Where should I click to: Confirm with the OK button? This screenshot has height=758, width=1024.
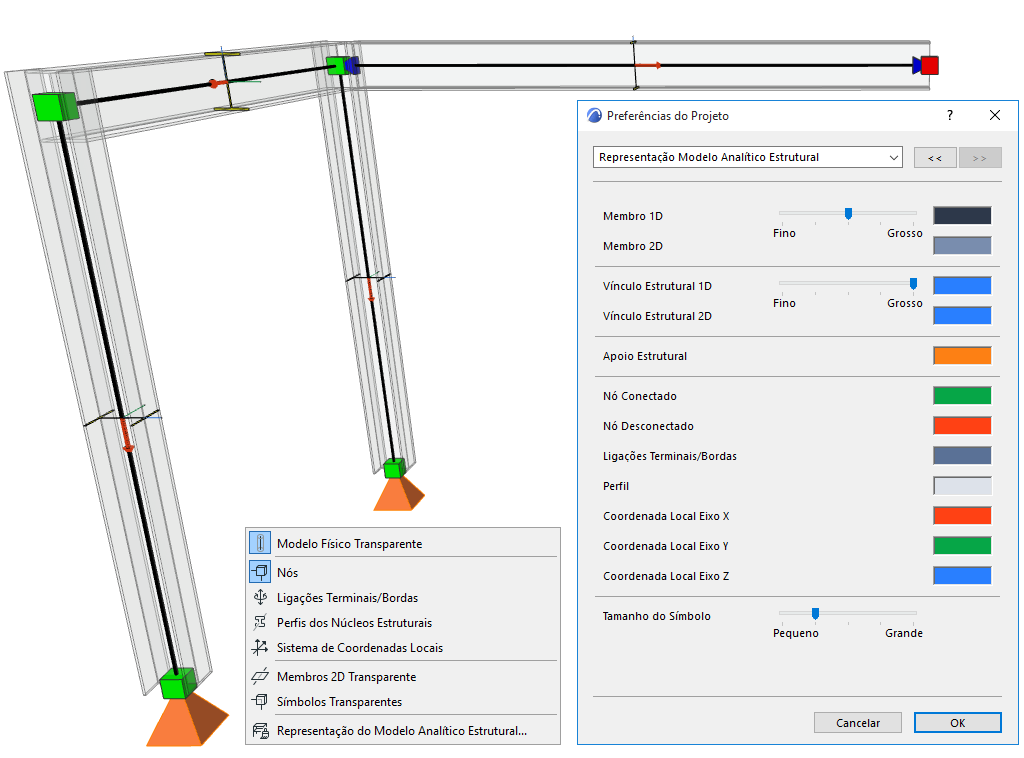click(x=957, y=723)
